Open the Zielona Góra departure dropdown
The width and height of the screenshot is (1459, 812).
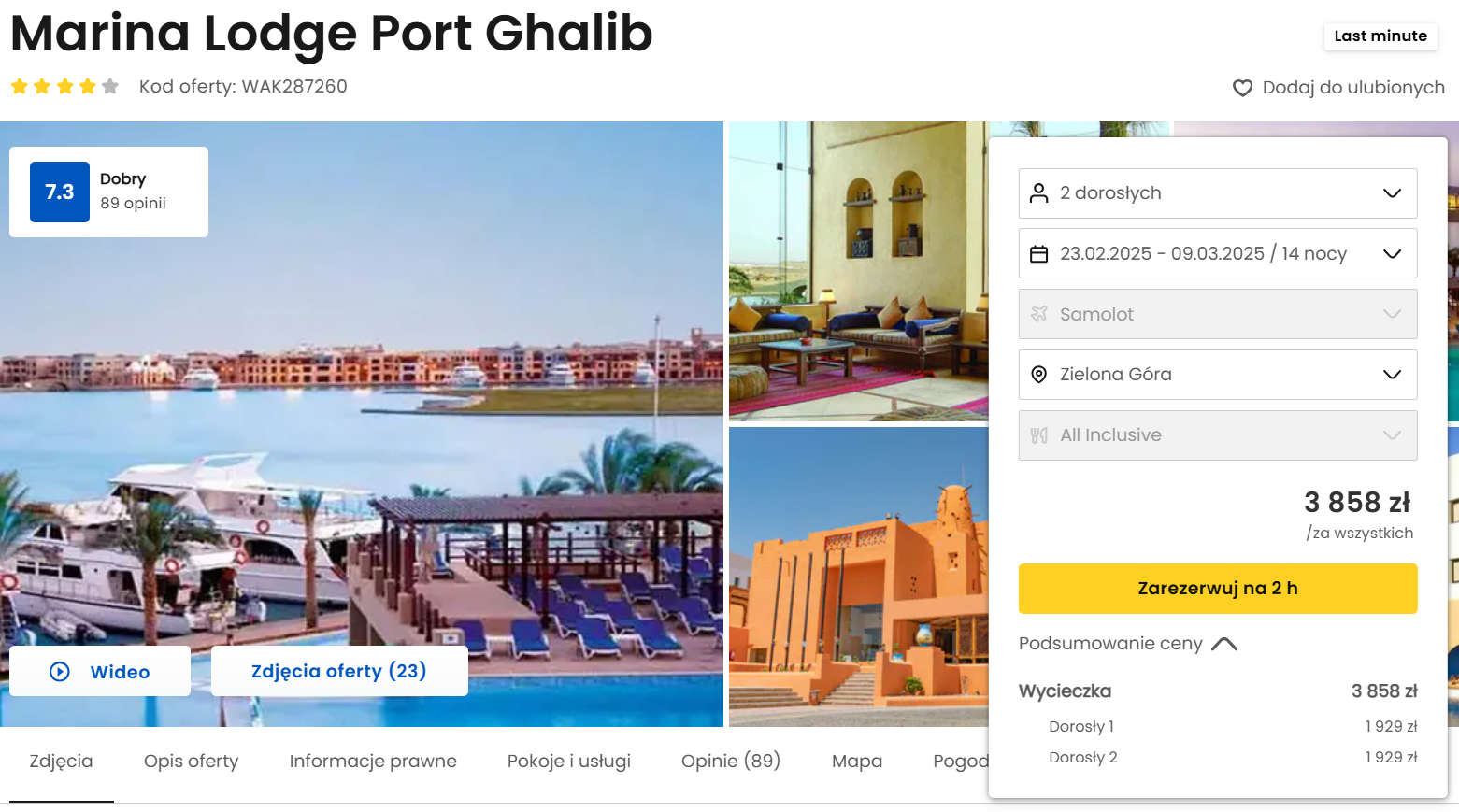(1218, 375)
